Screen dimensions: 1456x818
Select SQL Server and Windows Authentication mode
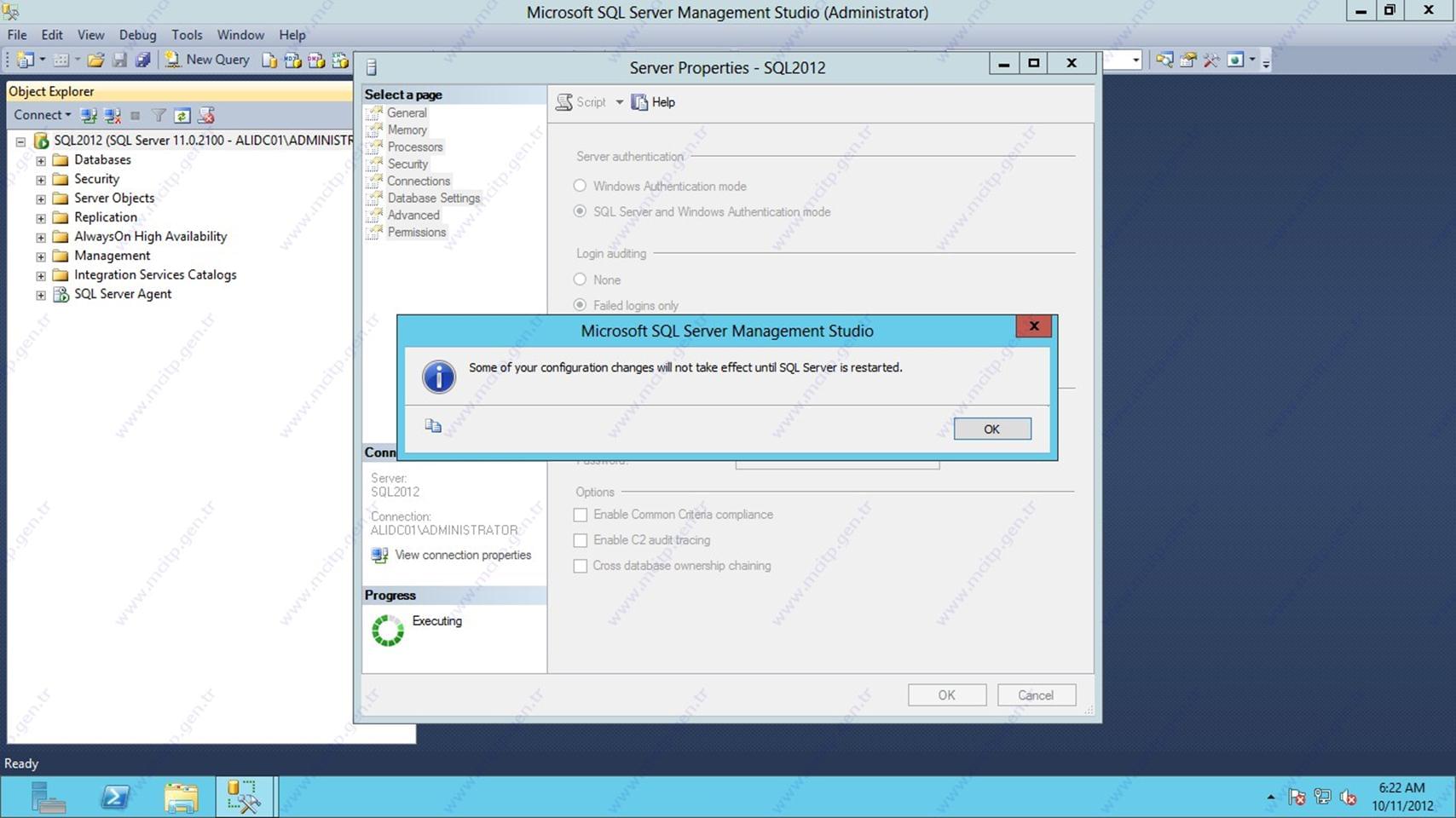coord(580,211)
